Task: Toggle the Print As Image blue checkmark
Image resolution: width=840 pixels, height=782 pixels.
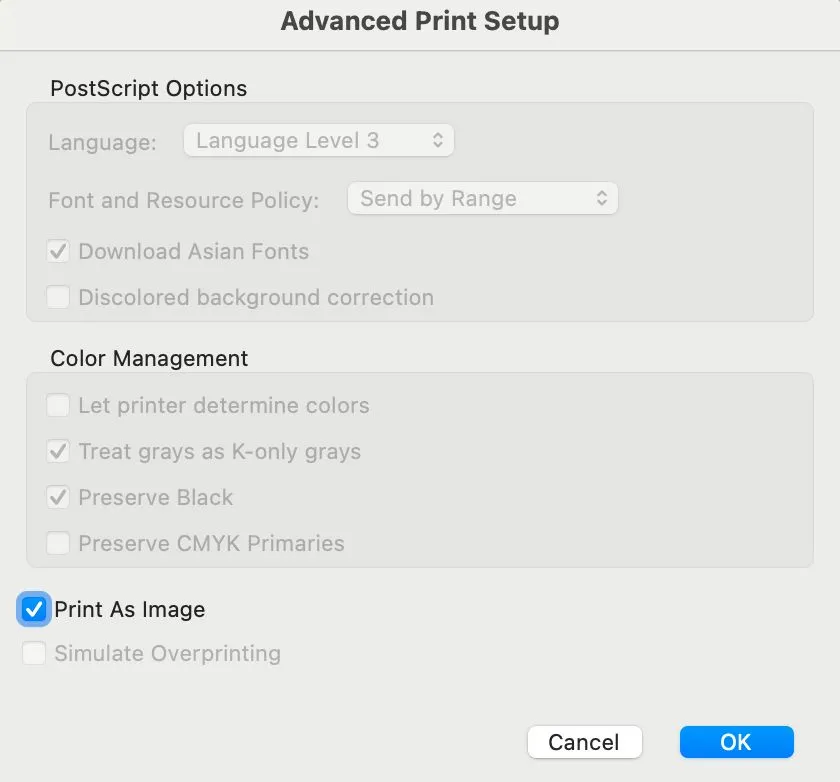Action: click(33, 609)
